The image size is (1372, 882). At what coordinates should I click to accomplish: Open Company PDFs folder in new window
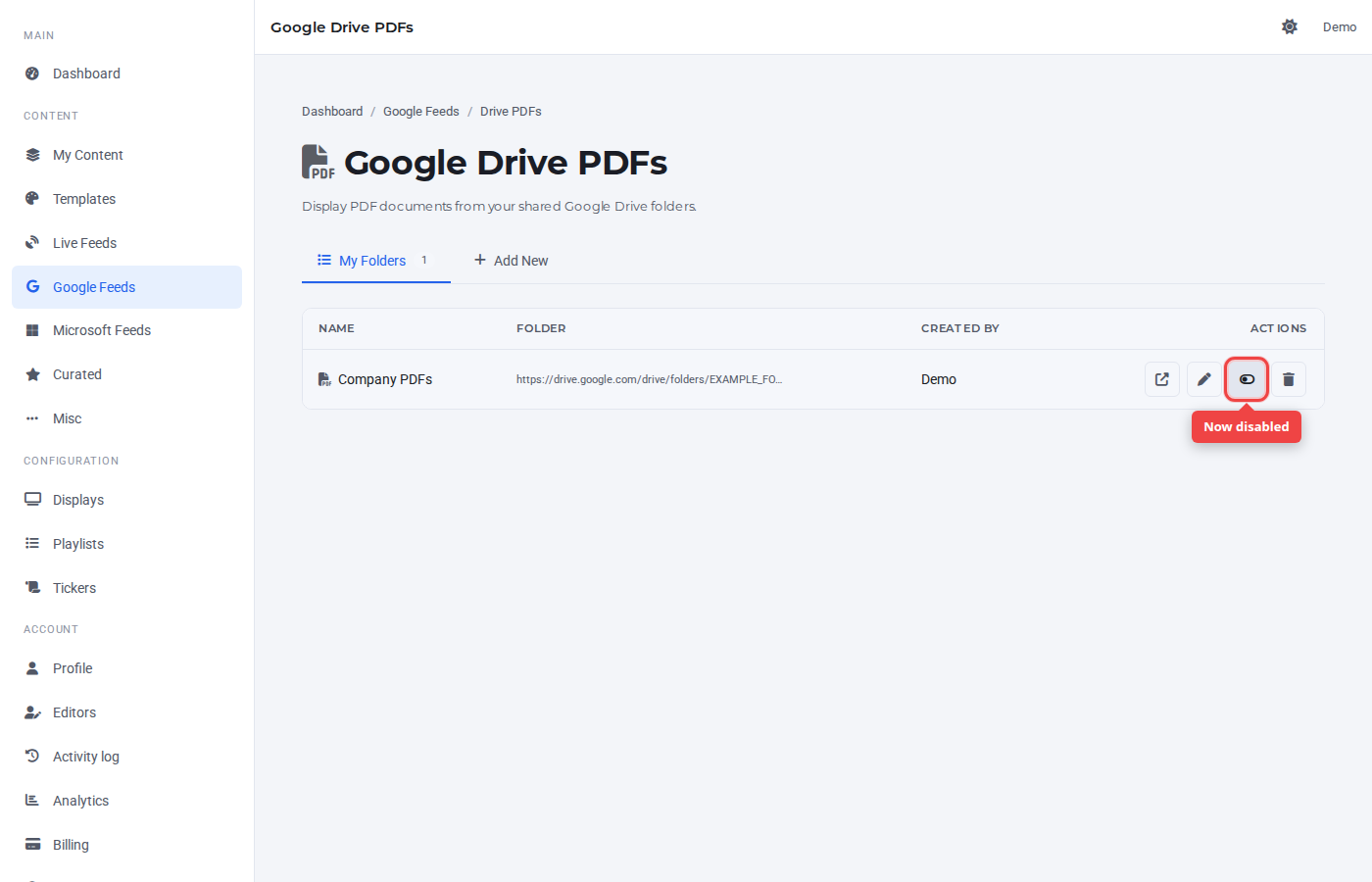(x=1162, y=379)
